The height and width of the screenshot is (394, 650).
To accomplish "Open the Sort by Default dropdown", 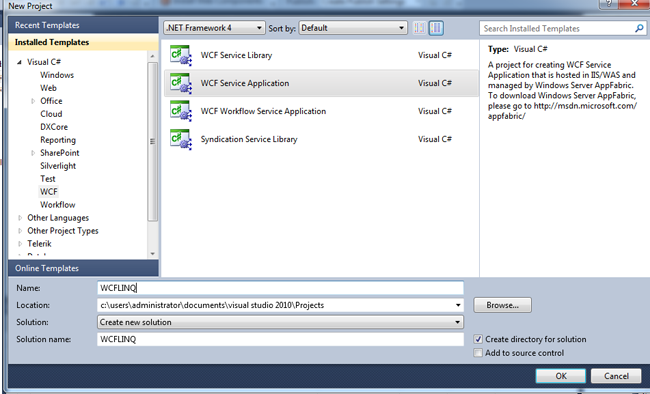I will (353, 28).
